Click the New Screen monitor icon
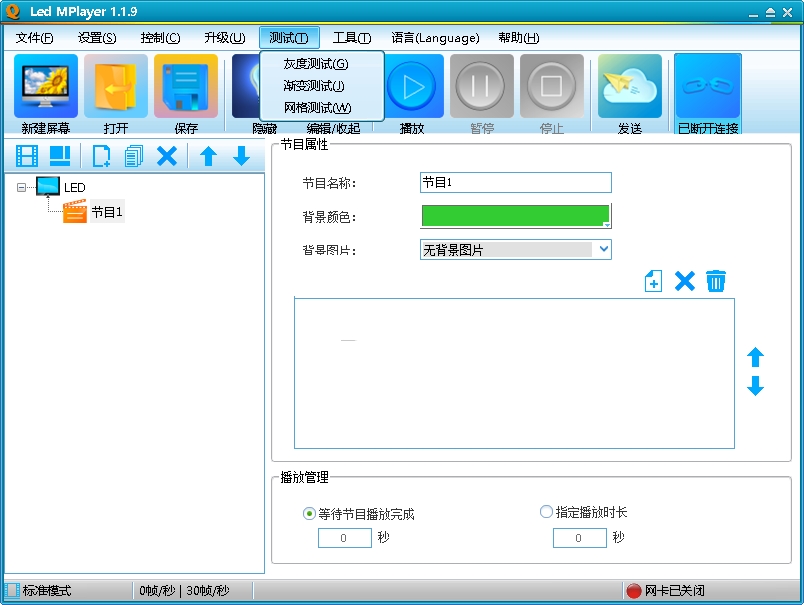Image resolution: width=804 pixels, height=605 pixels. point(46,86)
